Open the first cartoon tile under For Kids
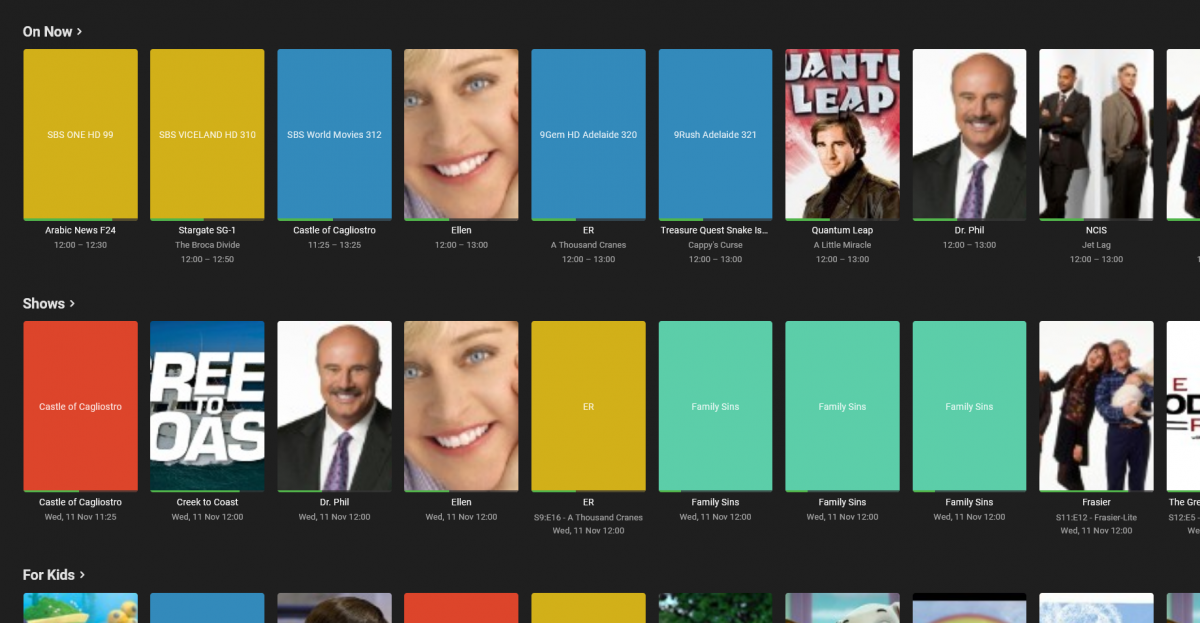Image resolution: width=1200 pixels, height=623 pixels. [80, 608]
